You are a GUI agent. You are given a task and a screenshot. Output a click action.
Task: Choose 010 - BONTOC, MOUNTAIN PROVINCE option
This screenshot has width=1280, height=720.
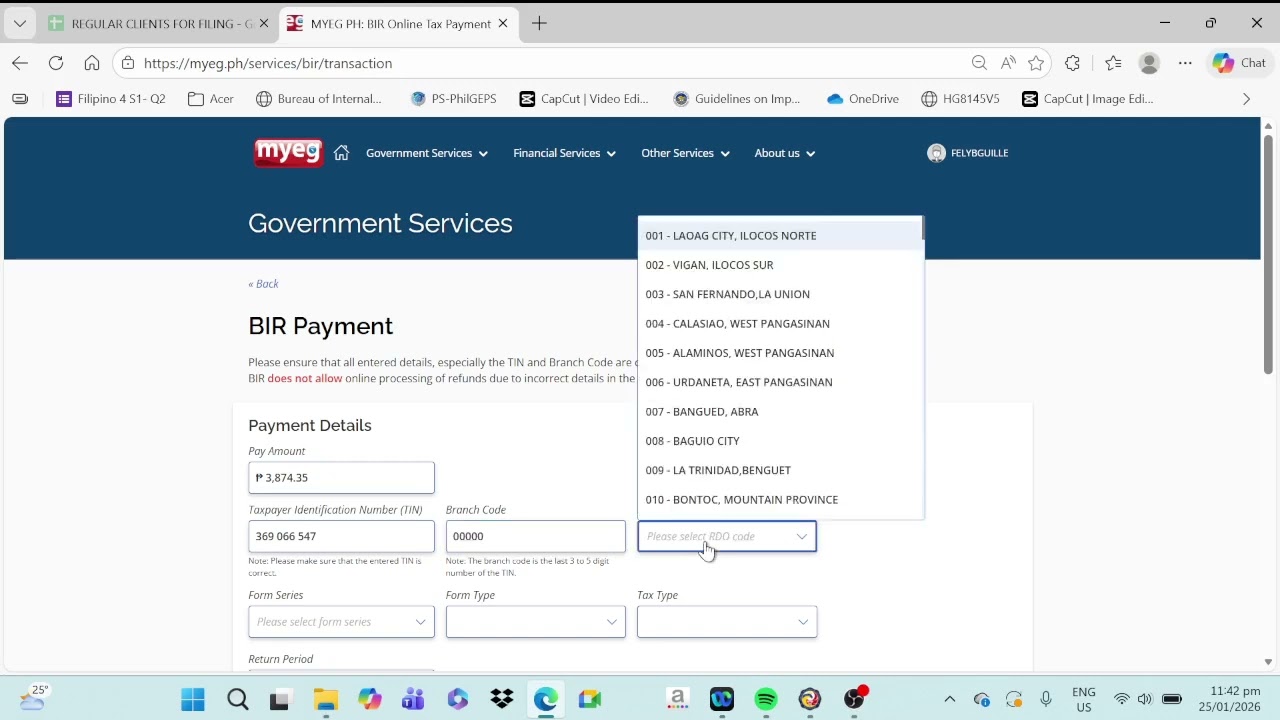[779, 500]
